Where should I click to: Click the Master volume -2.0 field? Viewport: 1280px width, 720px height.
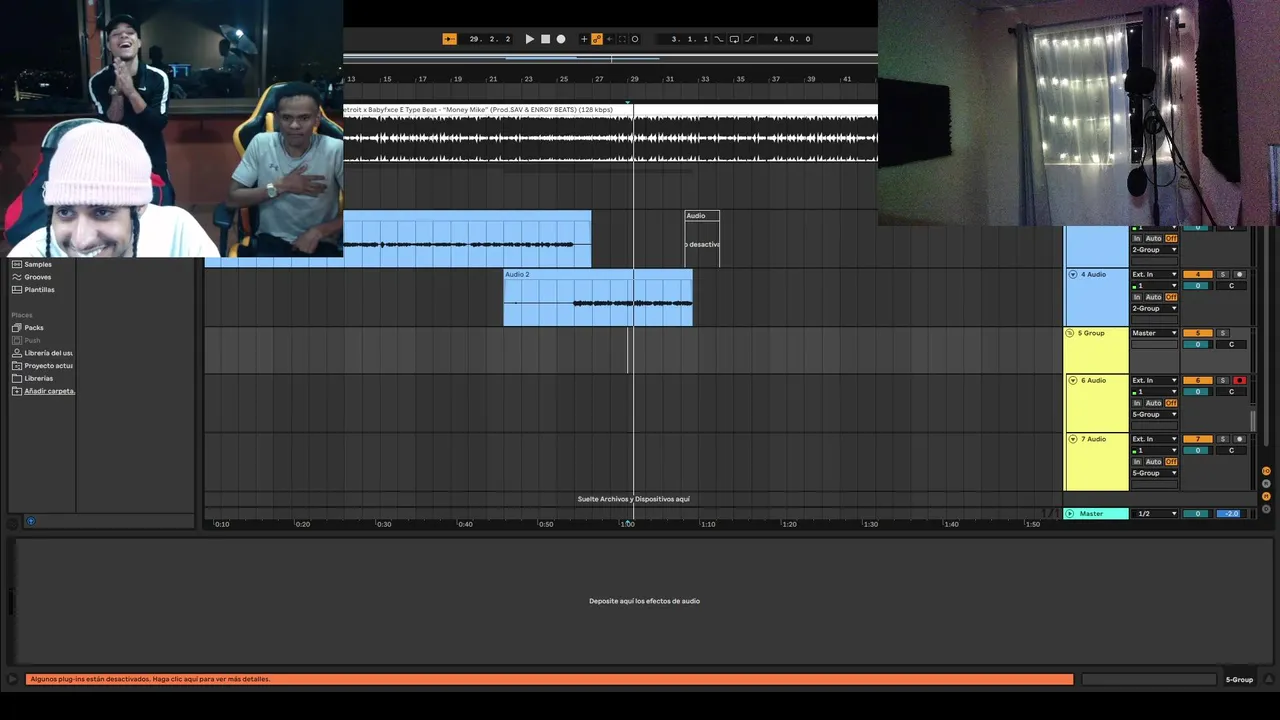point(1231,513)
